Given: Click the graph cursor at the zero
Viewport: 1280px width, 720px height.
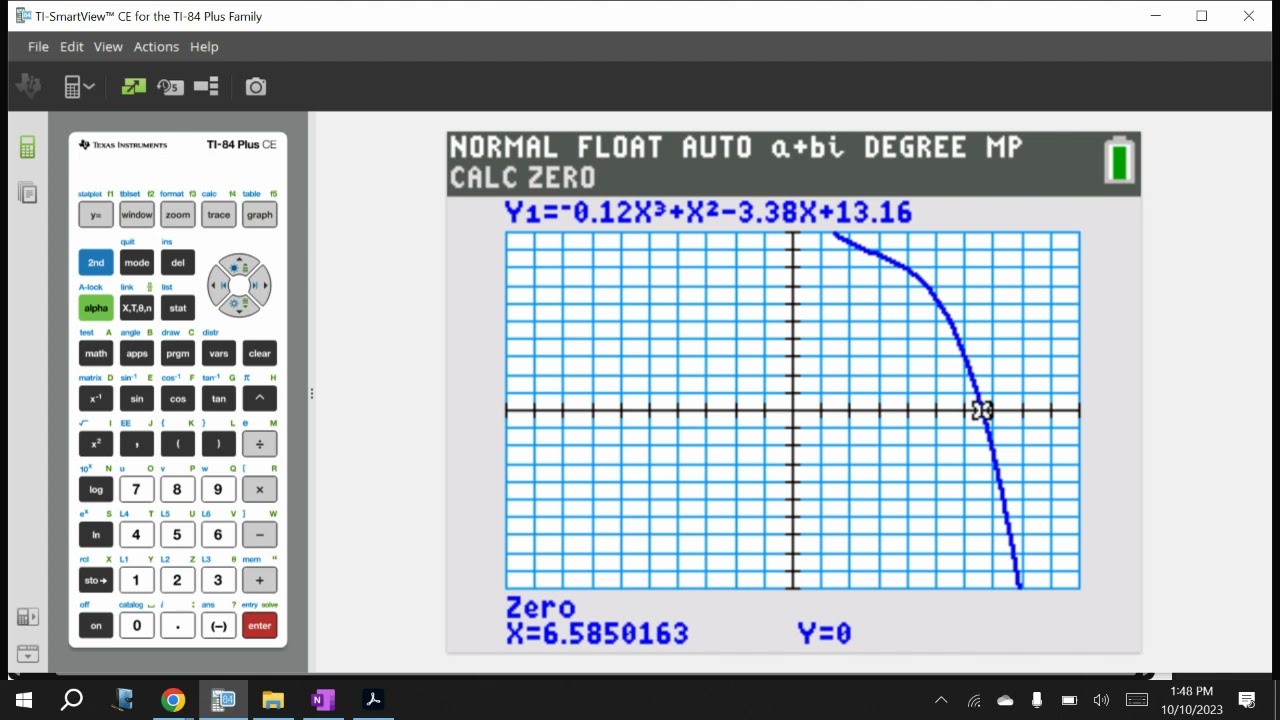Looking at the screenshot, I should pos(982,411).
